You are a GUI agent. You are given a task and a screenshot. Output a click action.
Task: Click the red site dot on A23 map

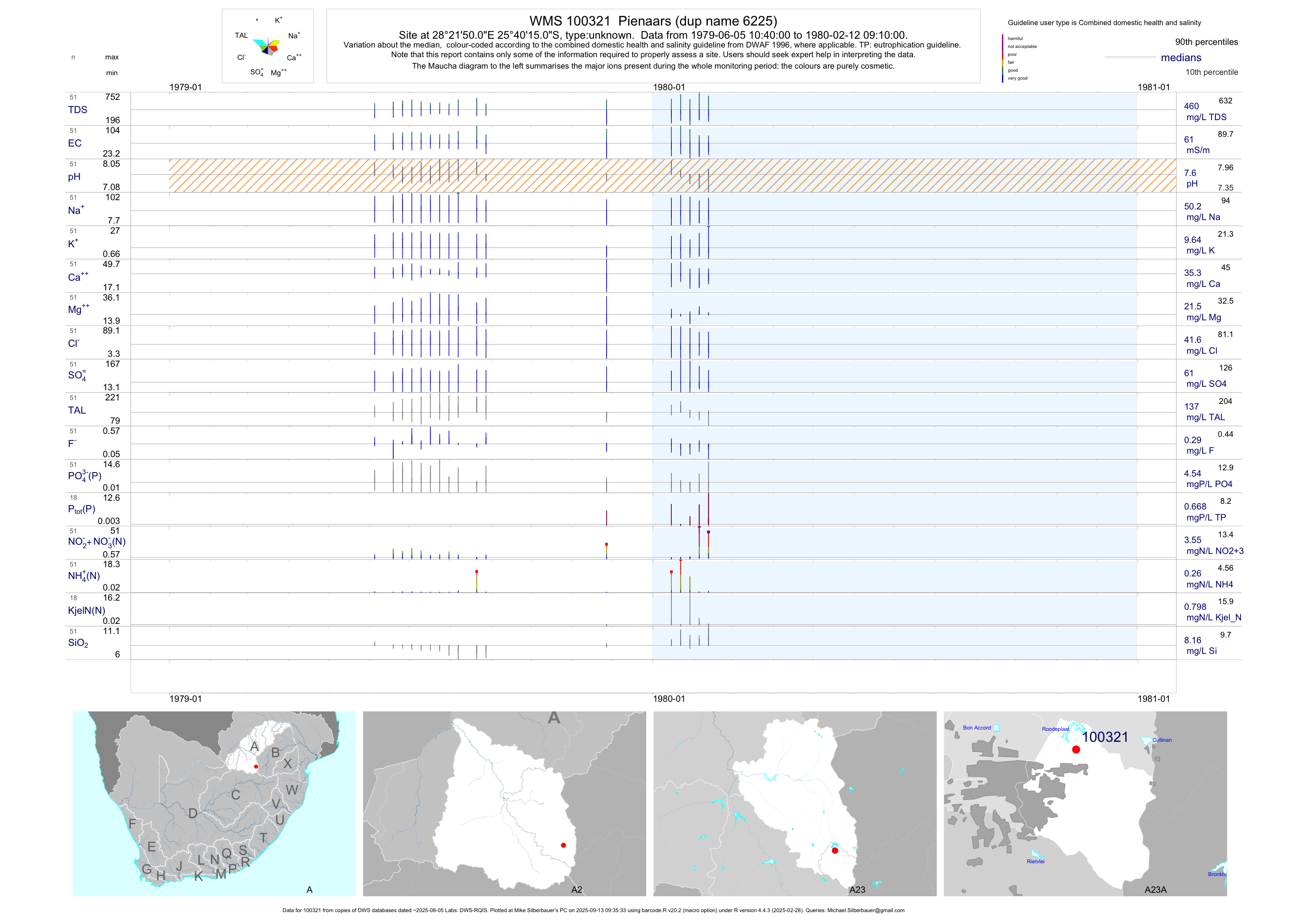835,851
